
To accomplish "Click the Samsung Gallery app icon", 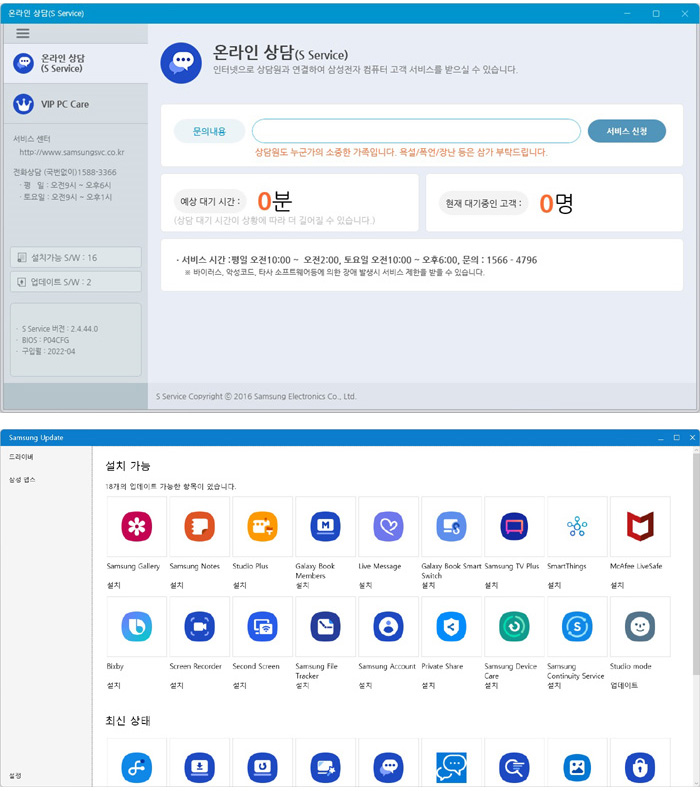I will coord(136,526).
